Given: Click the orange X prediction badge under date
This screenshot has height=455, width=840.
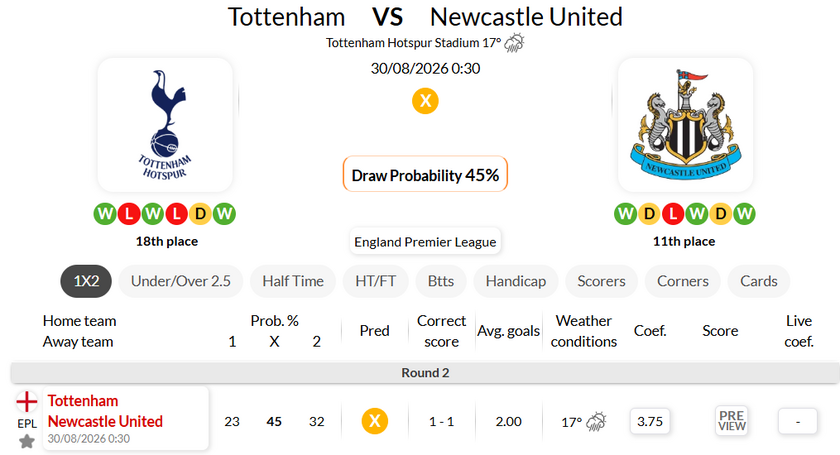Looking at the screenshot, I should click(x=425, y=101).
